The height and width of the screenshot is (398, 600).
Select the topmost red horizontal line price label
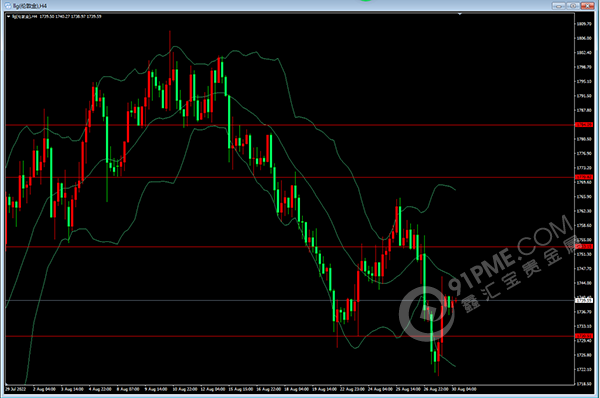click(584, 125)
